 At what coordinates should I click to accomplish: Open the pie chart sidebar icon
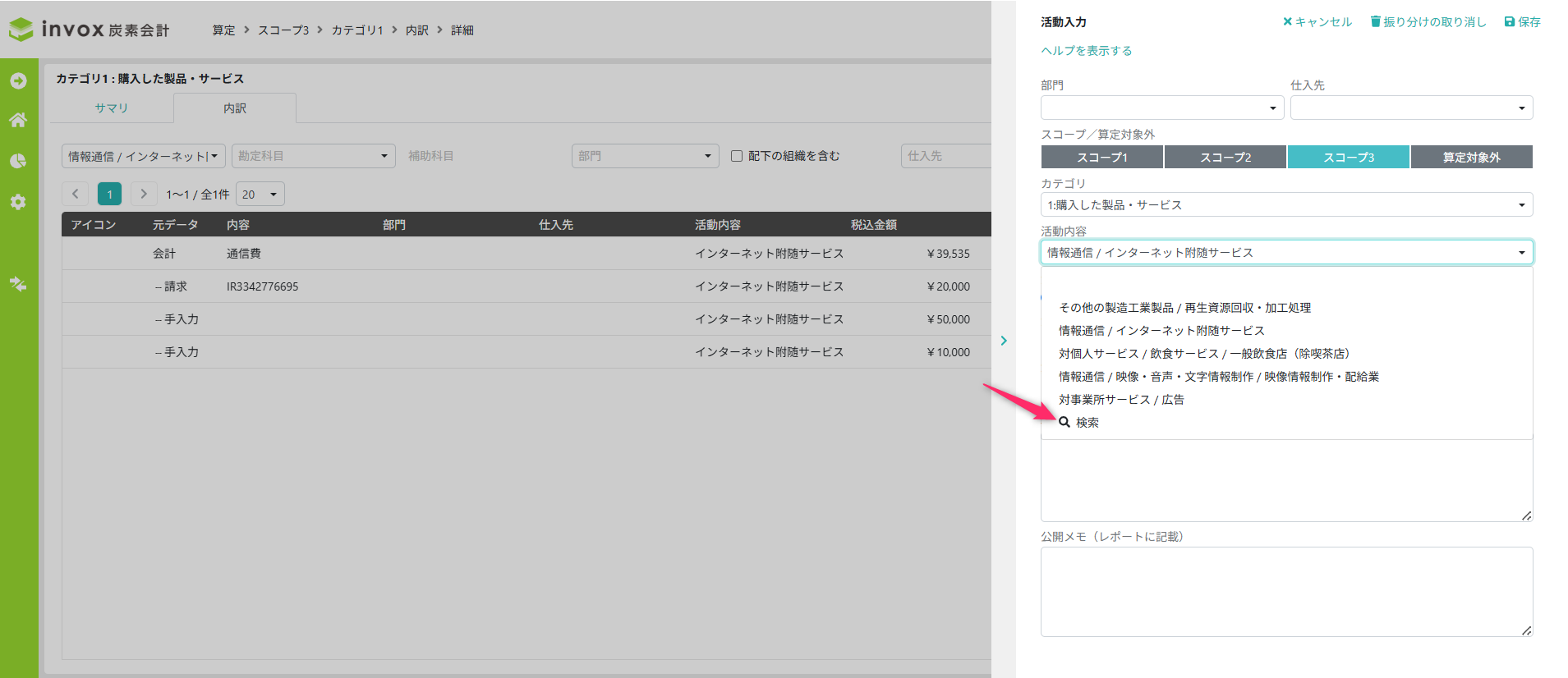18,161
